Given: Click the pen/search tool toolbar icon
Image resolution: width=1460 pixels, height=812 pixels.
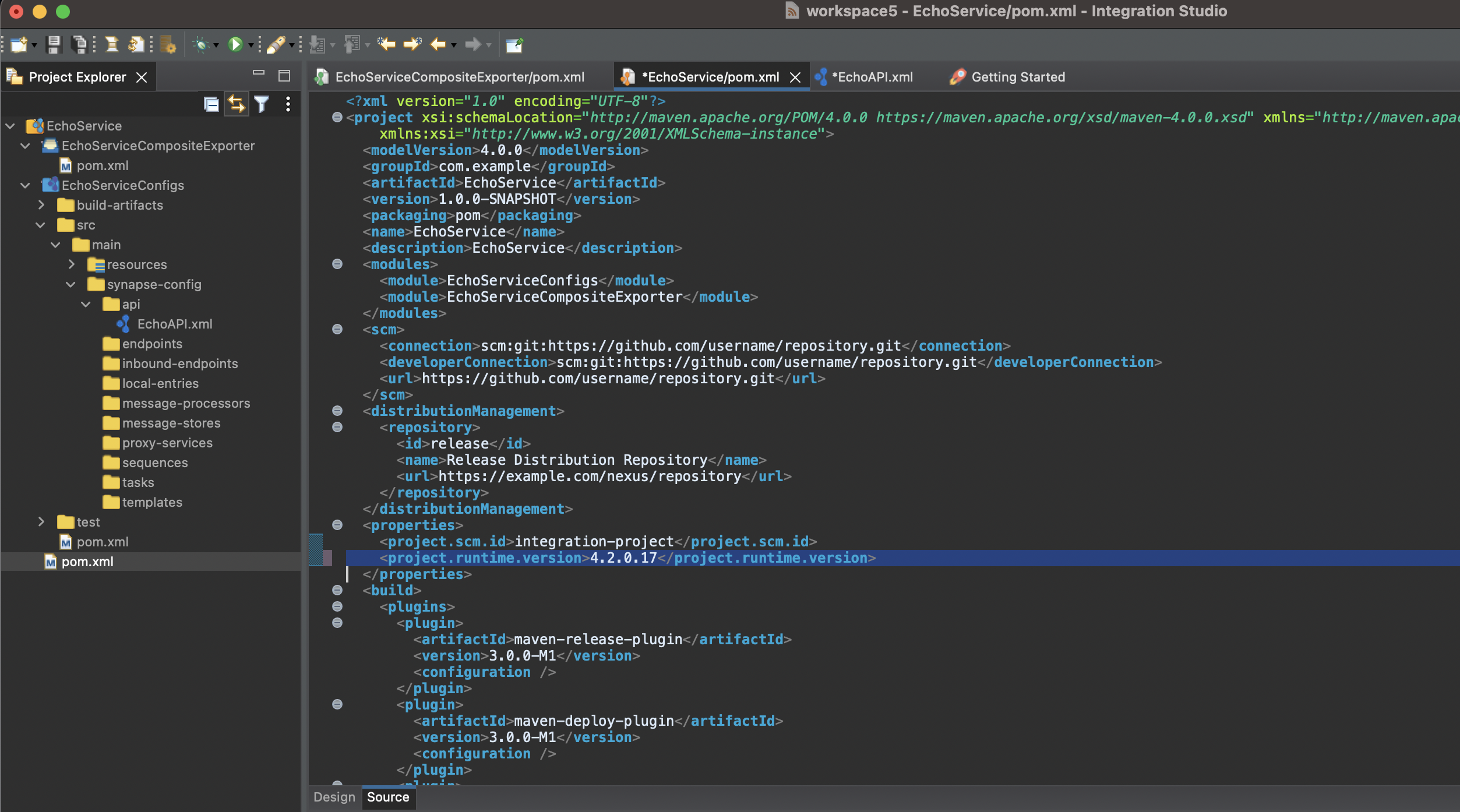Looking at the screenshot, I should tap(276, 44).
